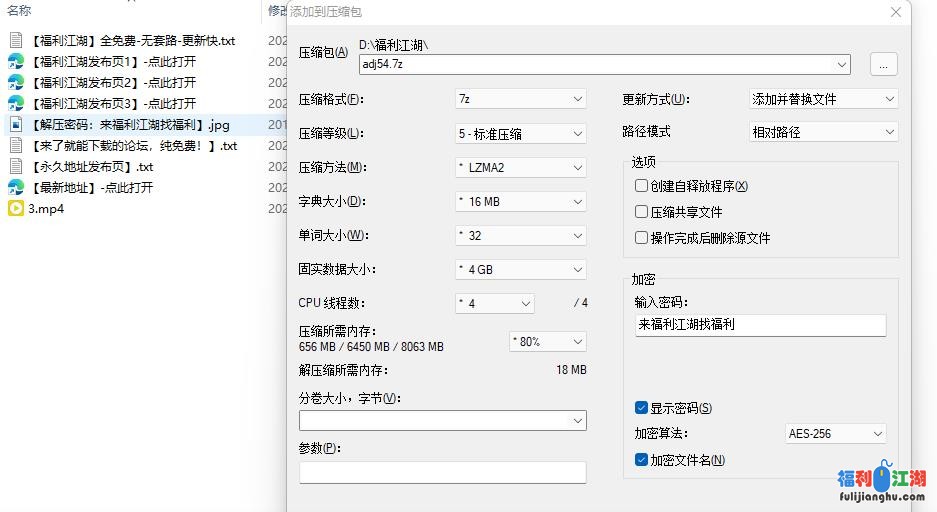Click the 名称 column header

click(19, 10)
